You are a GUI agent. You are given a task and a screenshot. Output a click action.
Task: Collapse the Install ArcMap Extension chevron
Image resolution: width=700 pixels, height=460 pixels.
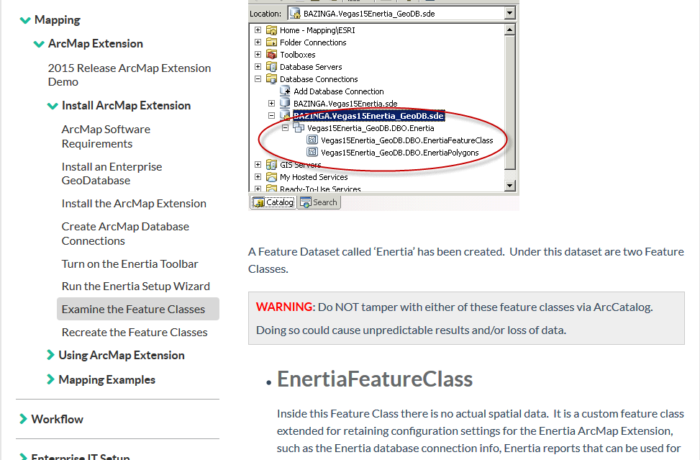(x=53, y=106)
